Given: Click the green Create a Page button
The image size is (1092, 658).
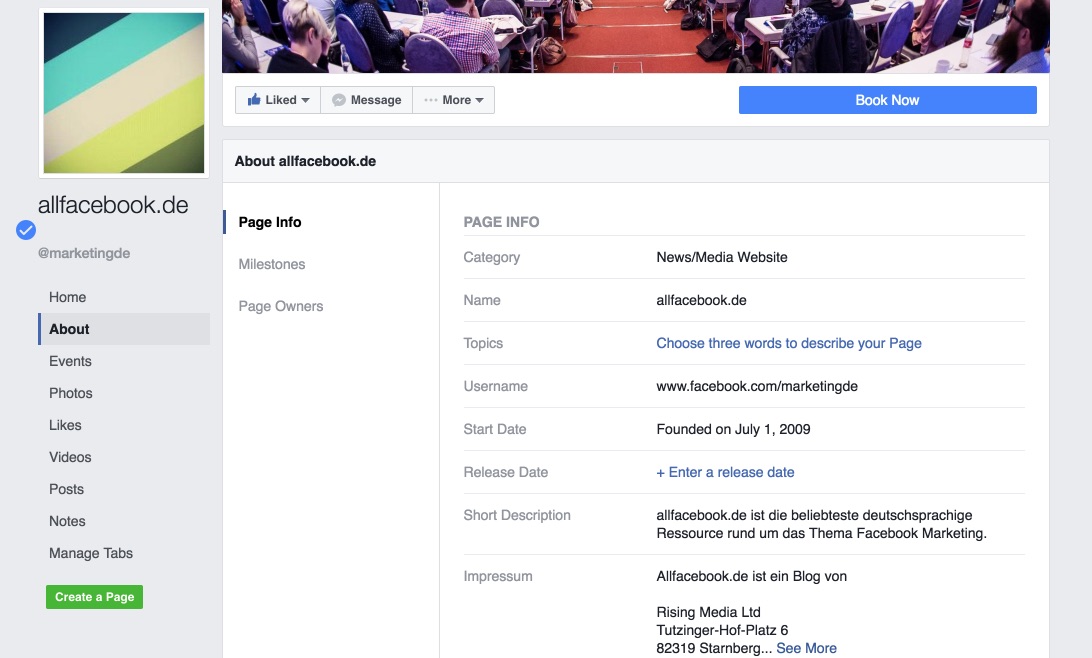Looking at the screenshot, I should [x=95, y=597].
